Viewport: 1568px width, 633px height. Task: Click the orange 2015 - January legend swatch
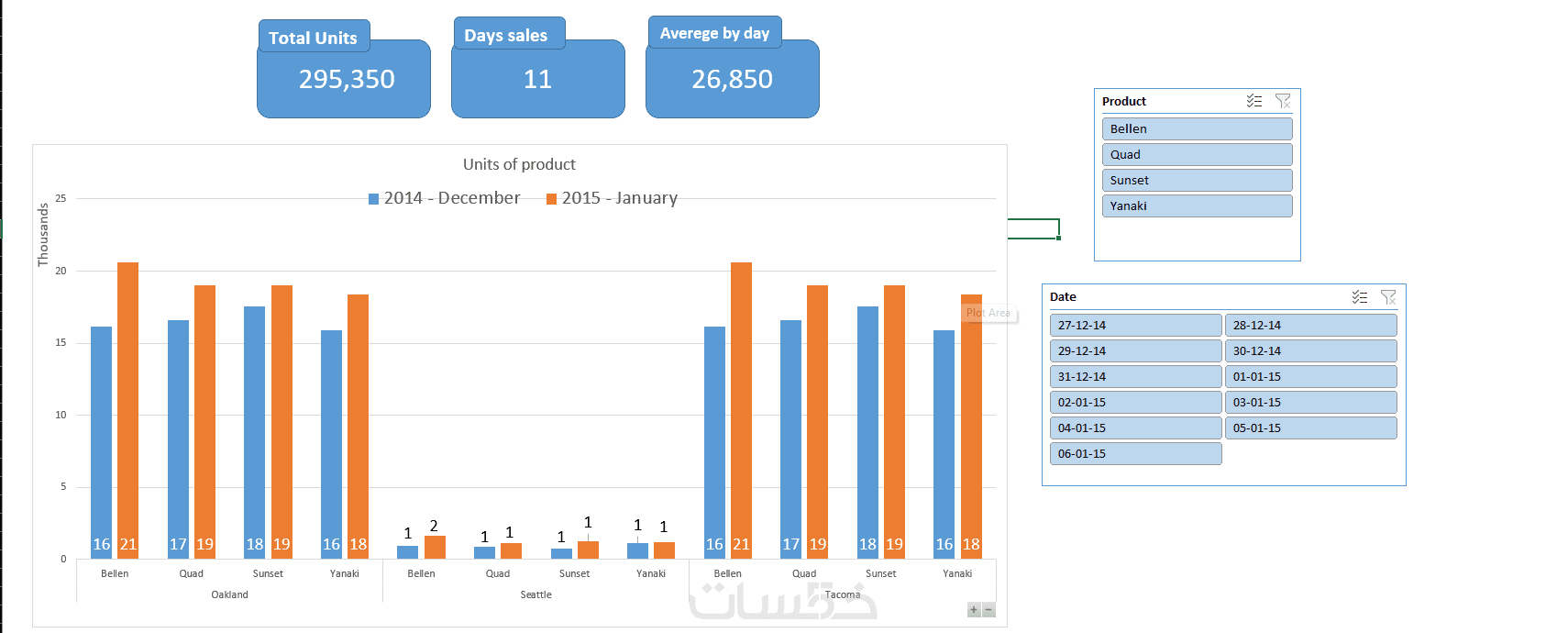point(552,199)
